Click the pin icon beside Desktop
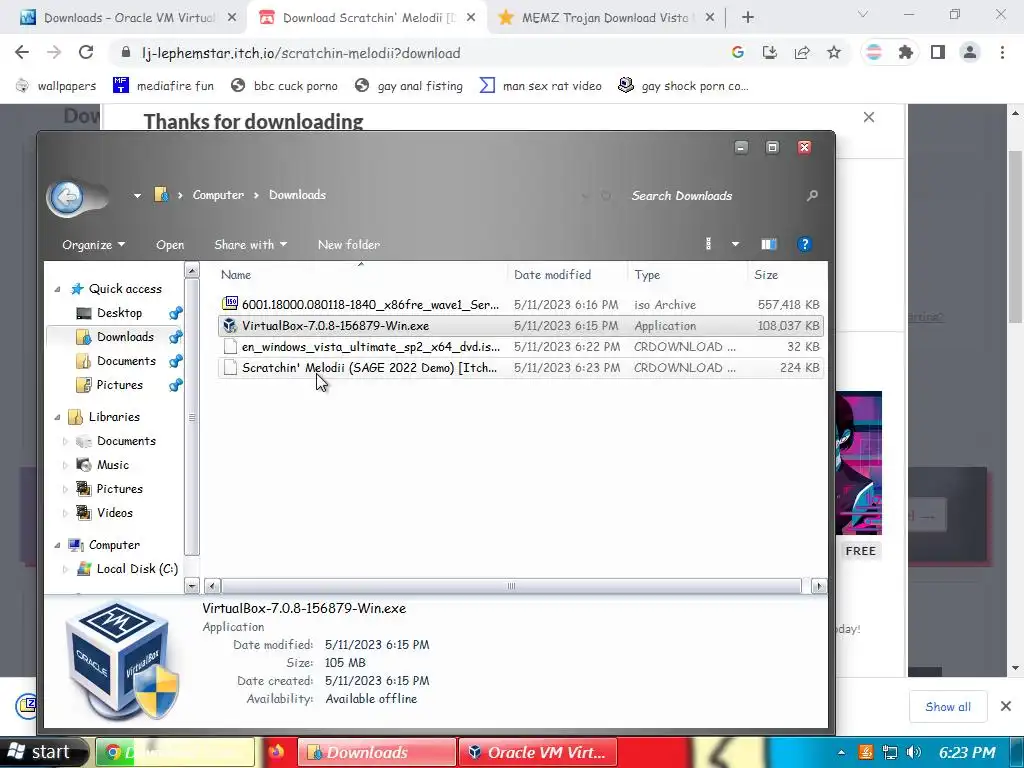The image size is (1024, 768). point(175,313)
